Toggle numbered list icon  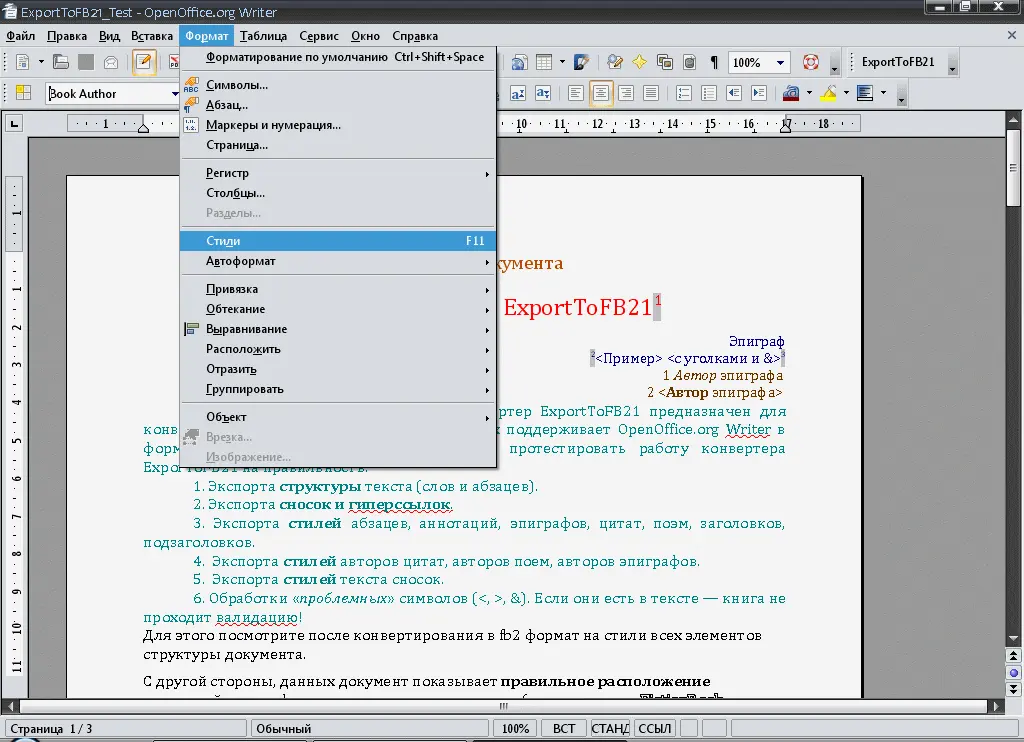[x=682, y=93]
